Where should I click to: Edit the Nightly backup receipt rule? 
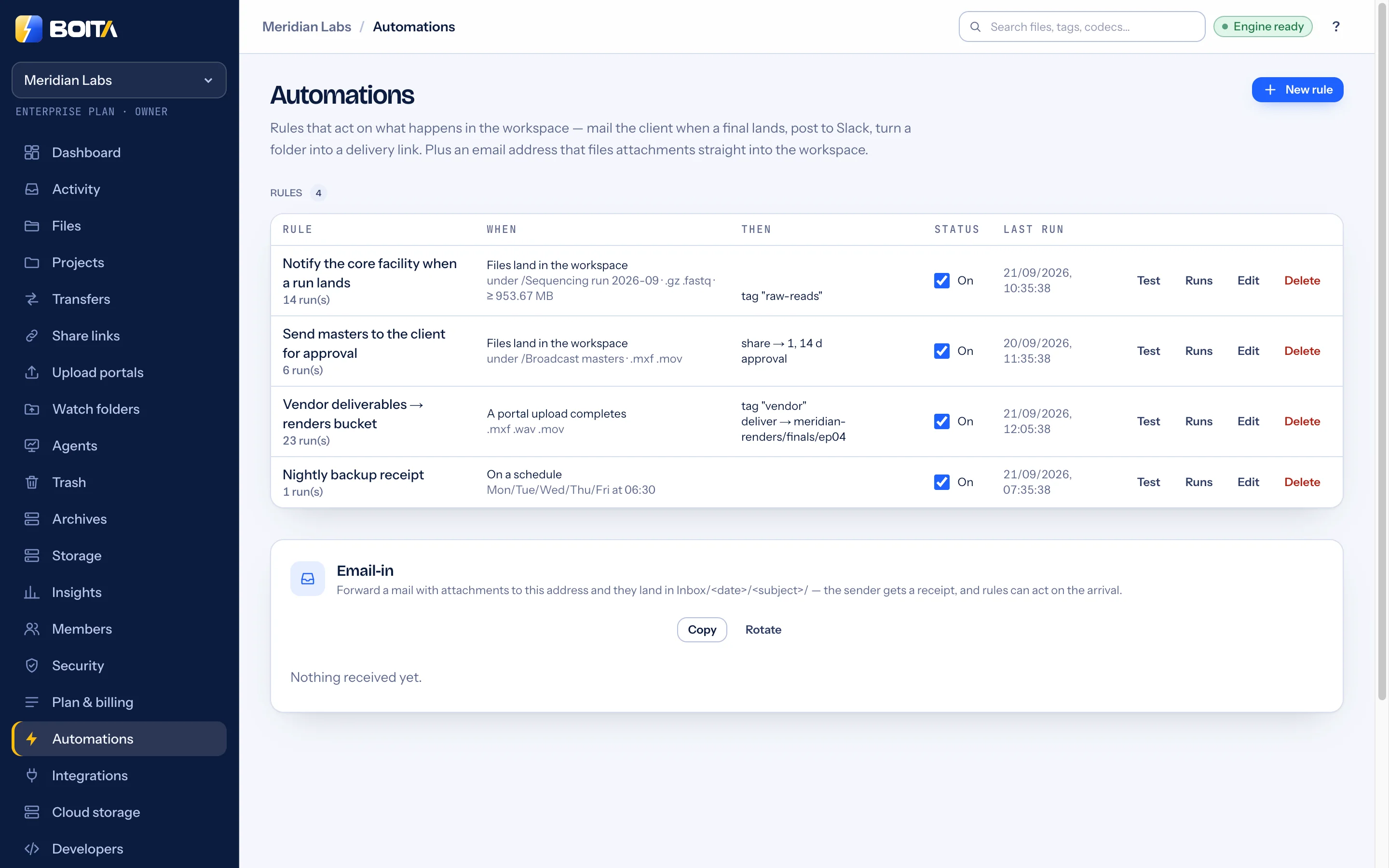pos(1248,482)
